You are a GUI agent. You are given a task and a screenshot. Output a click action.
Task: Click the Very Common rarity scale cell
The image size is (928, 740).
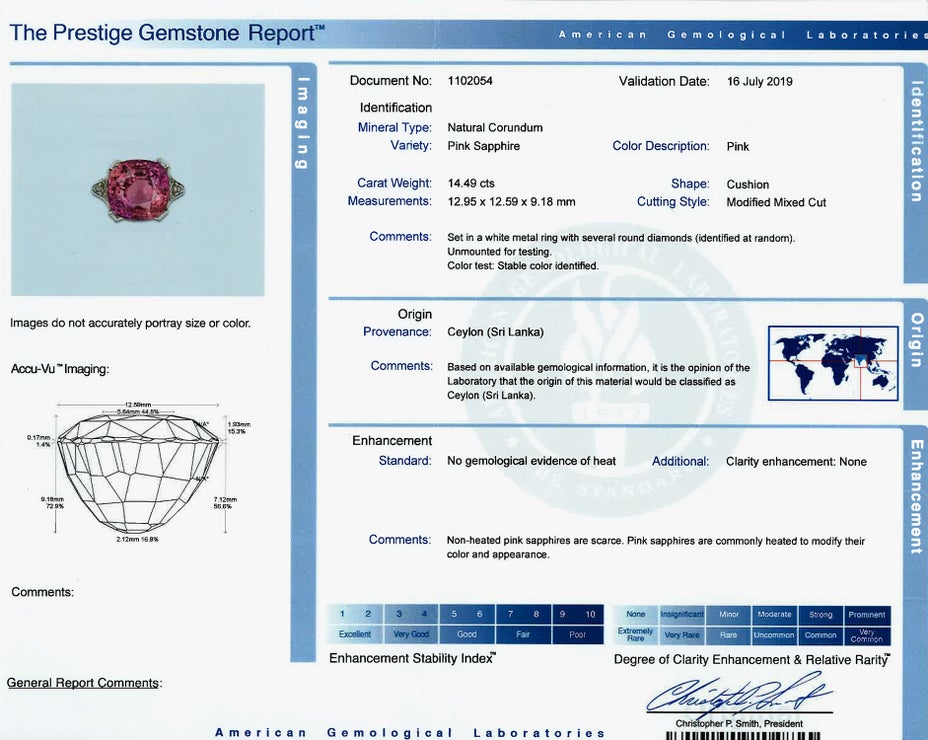(x=866, y=634)
